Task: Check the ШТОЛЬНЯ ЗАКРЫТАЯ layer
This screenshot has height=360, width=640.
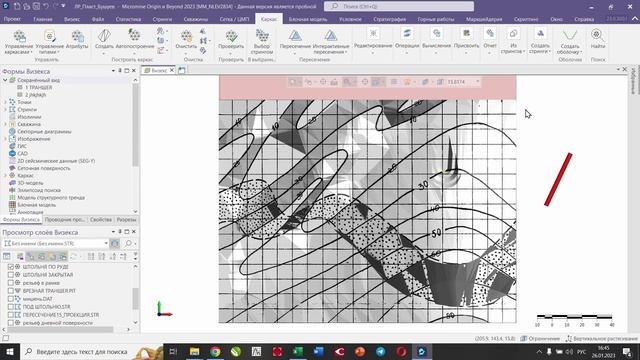Action: tap(11, 275)
